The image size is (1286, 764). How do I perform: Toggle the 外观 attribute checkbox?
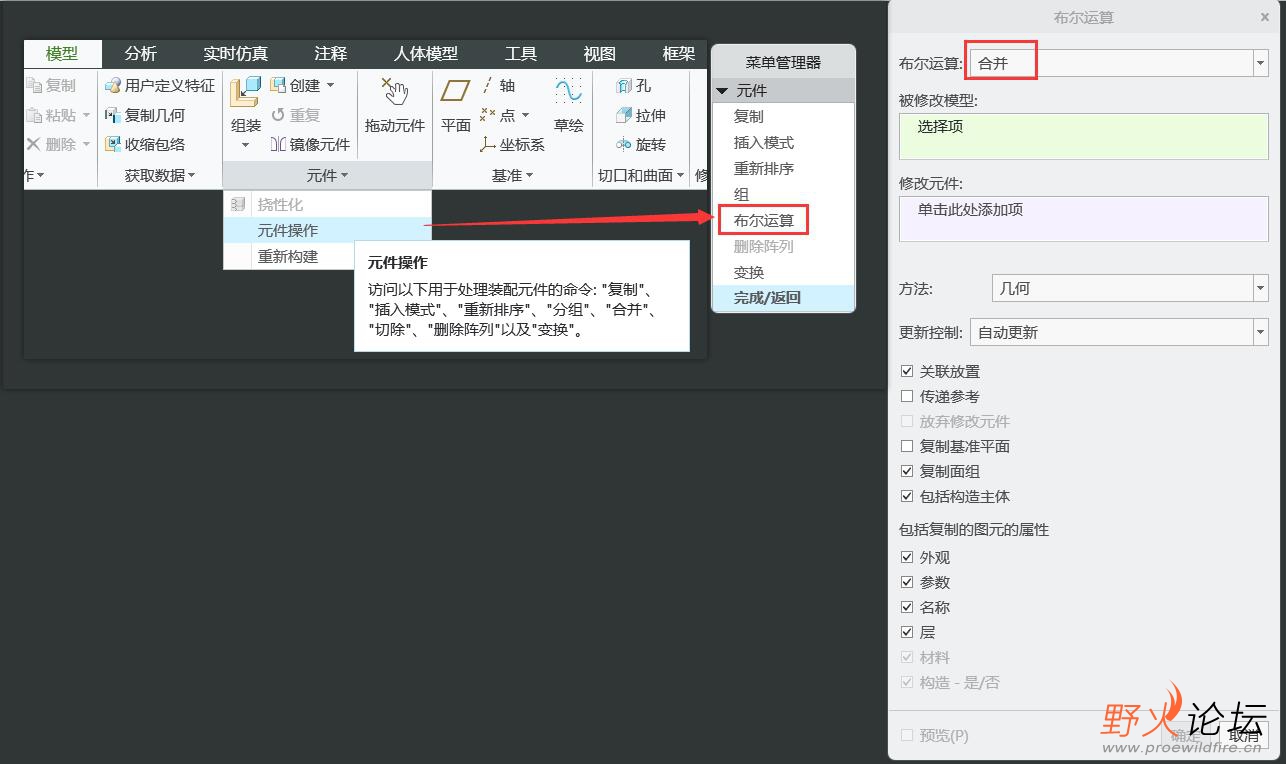(907, 557)
